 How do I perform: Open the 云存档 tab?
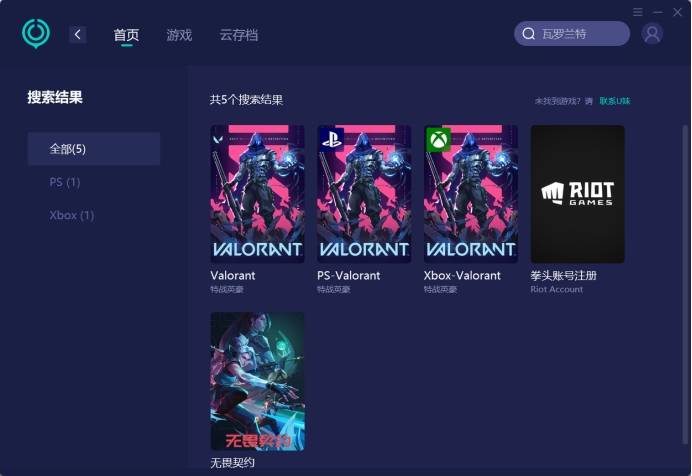coord(238,35)
